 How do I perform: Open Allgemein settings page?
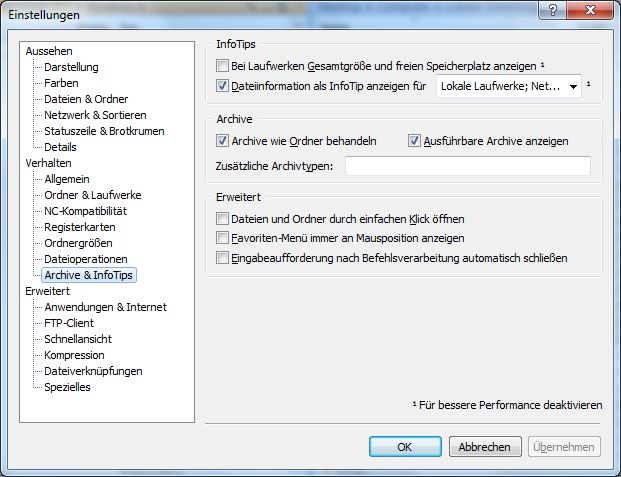[67, 179]
